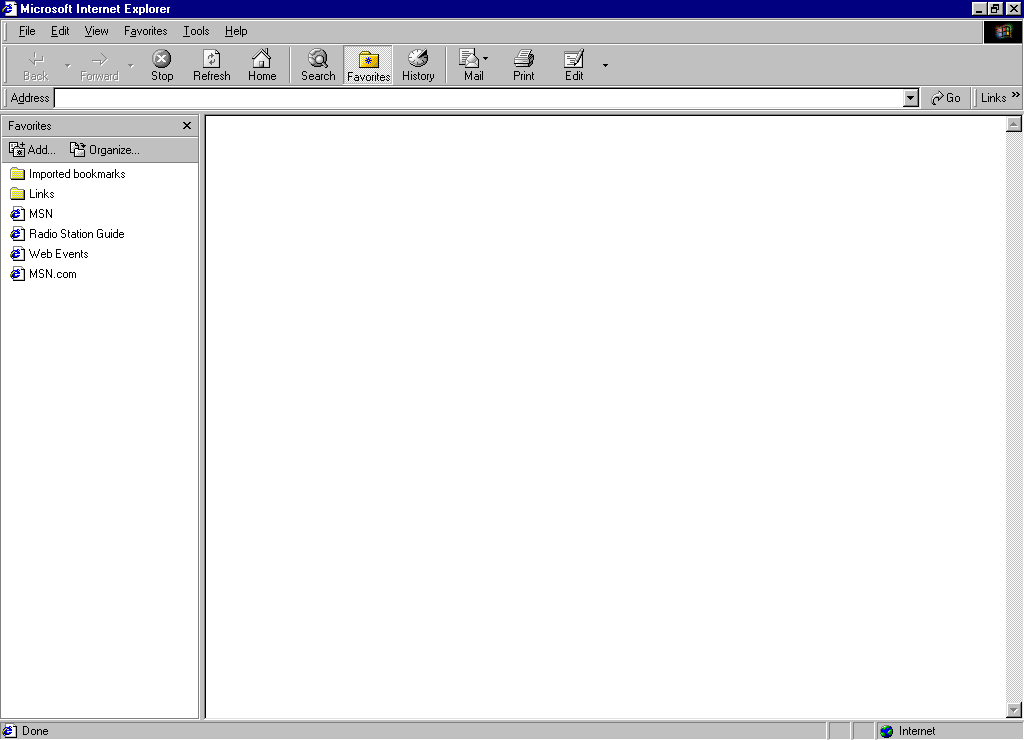This screenshot has width=1024, height=740.
Task: Open the Radio Station Guide favorite
Action: pos(76,234)
